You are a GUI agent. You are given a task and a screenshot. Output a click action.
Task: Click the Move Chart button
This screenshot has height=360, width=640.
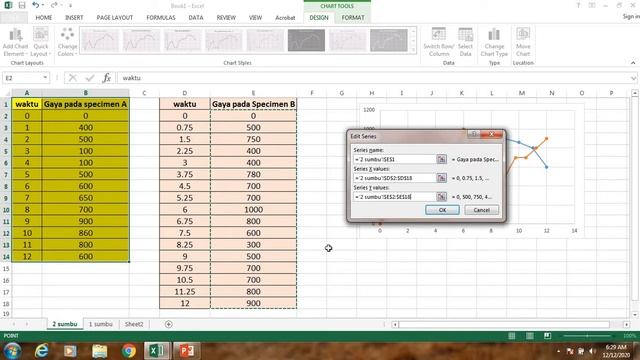pos(523,42)
